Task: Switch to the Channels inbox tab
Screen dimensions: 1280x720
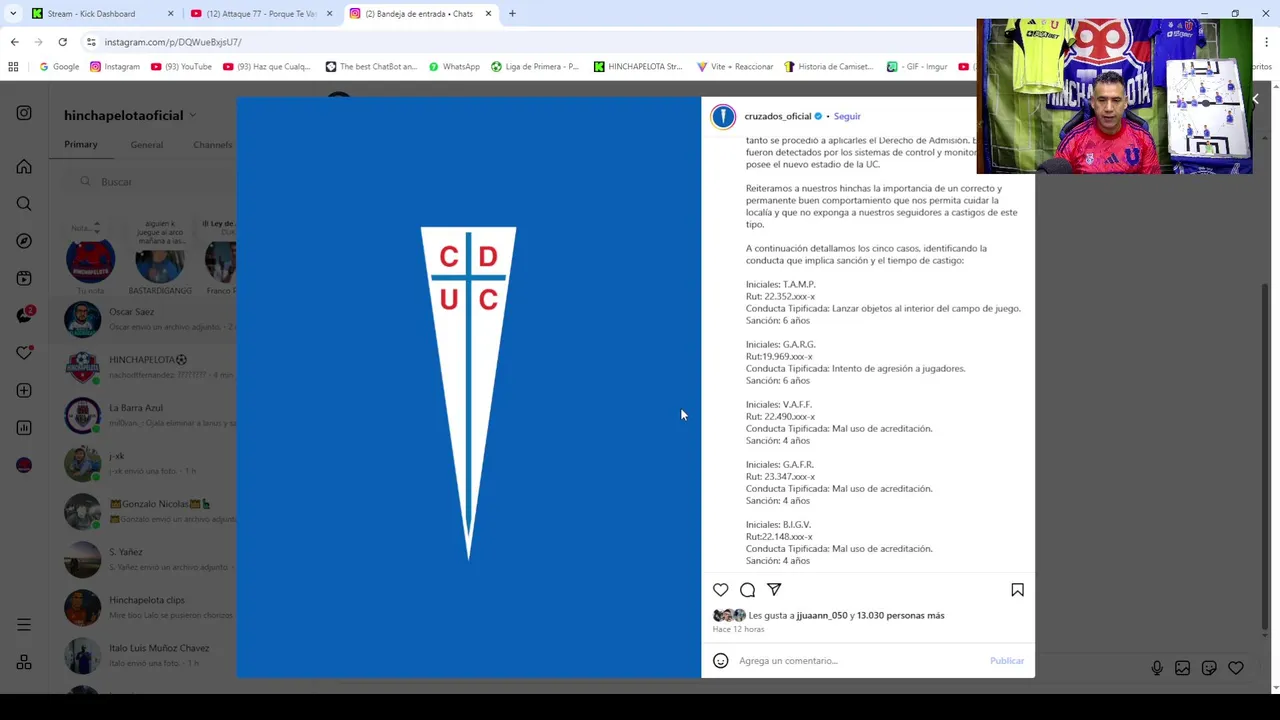Action: [x=212, y=145]
